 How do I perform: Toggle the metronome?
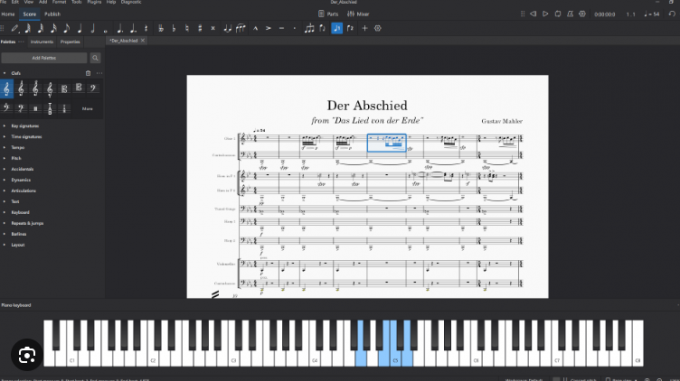click(570, 14)
